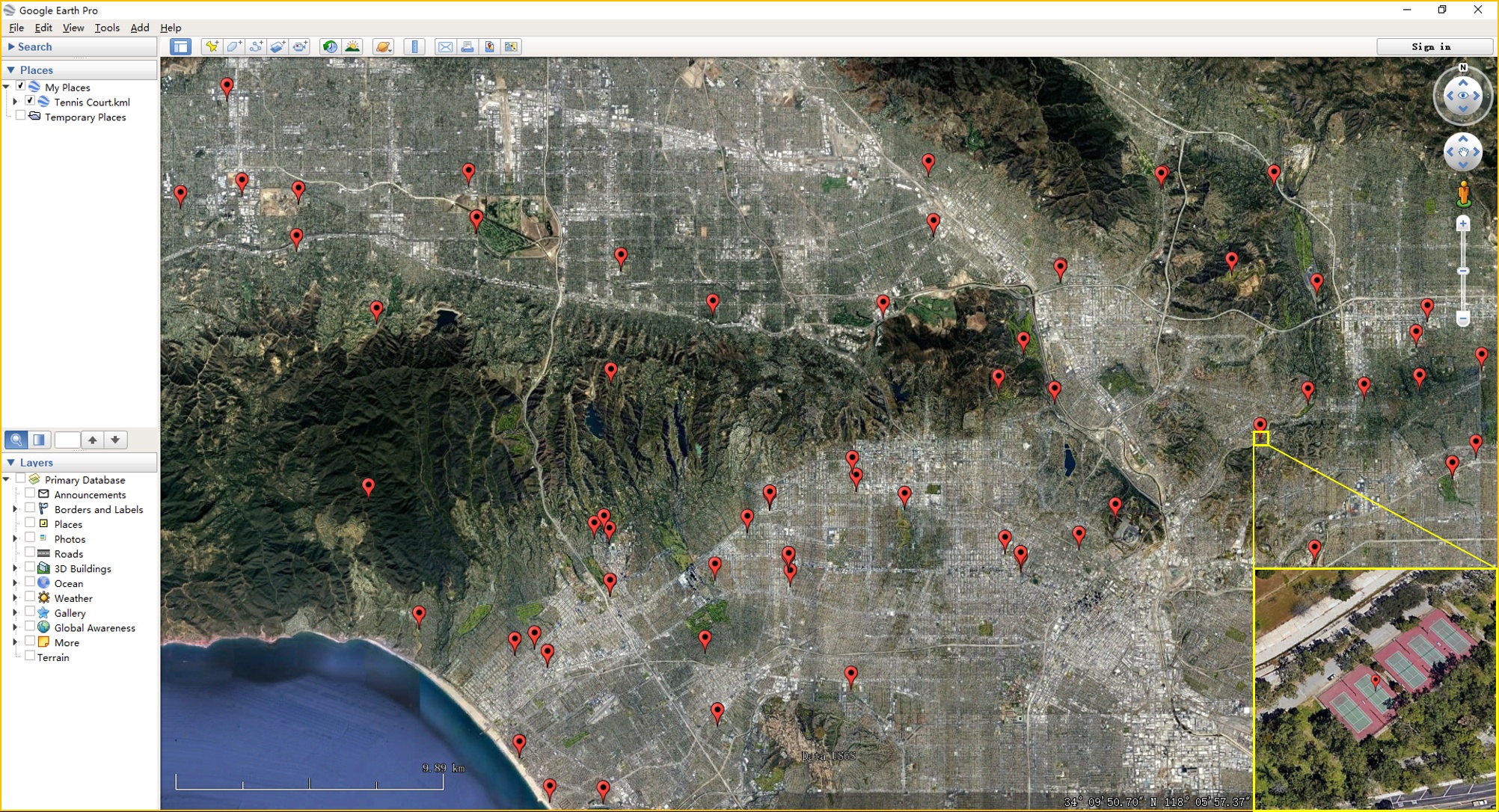Click the North indicator on compass
The image size is (1499, 812).
click(1463, 67)
